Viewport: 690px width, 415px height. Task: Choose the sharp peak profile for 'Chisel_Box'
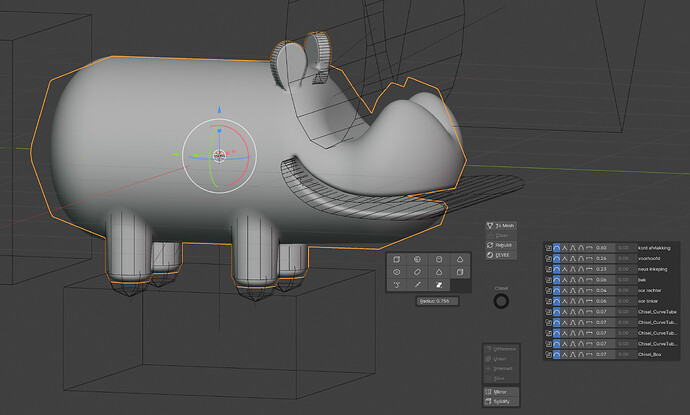[x=565, y=354]
